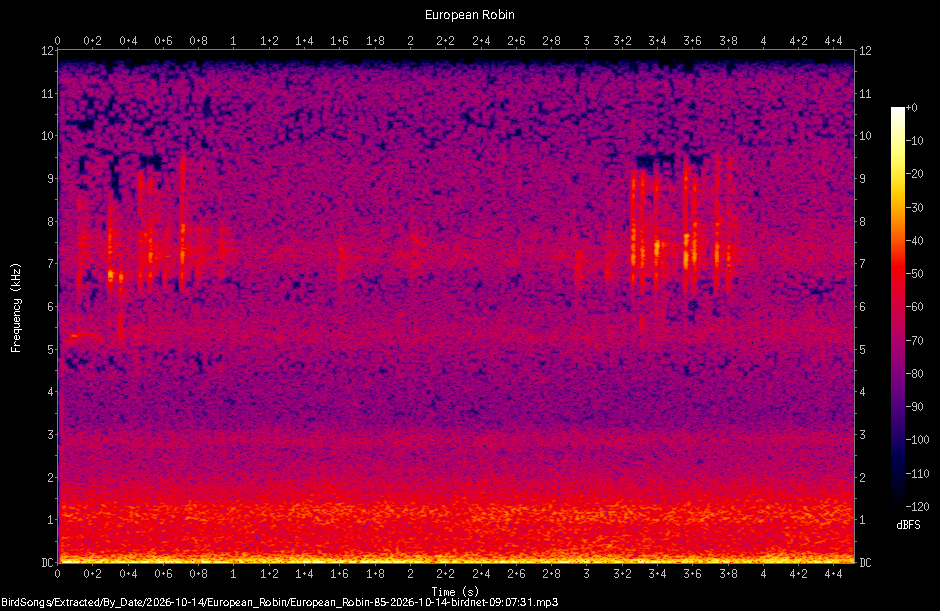Image resolution: width=940 pixels, height=611 pixels.
Task: Click the bottom time axis 2·8 label
Action: pos(552,574)
